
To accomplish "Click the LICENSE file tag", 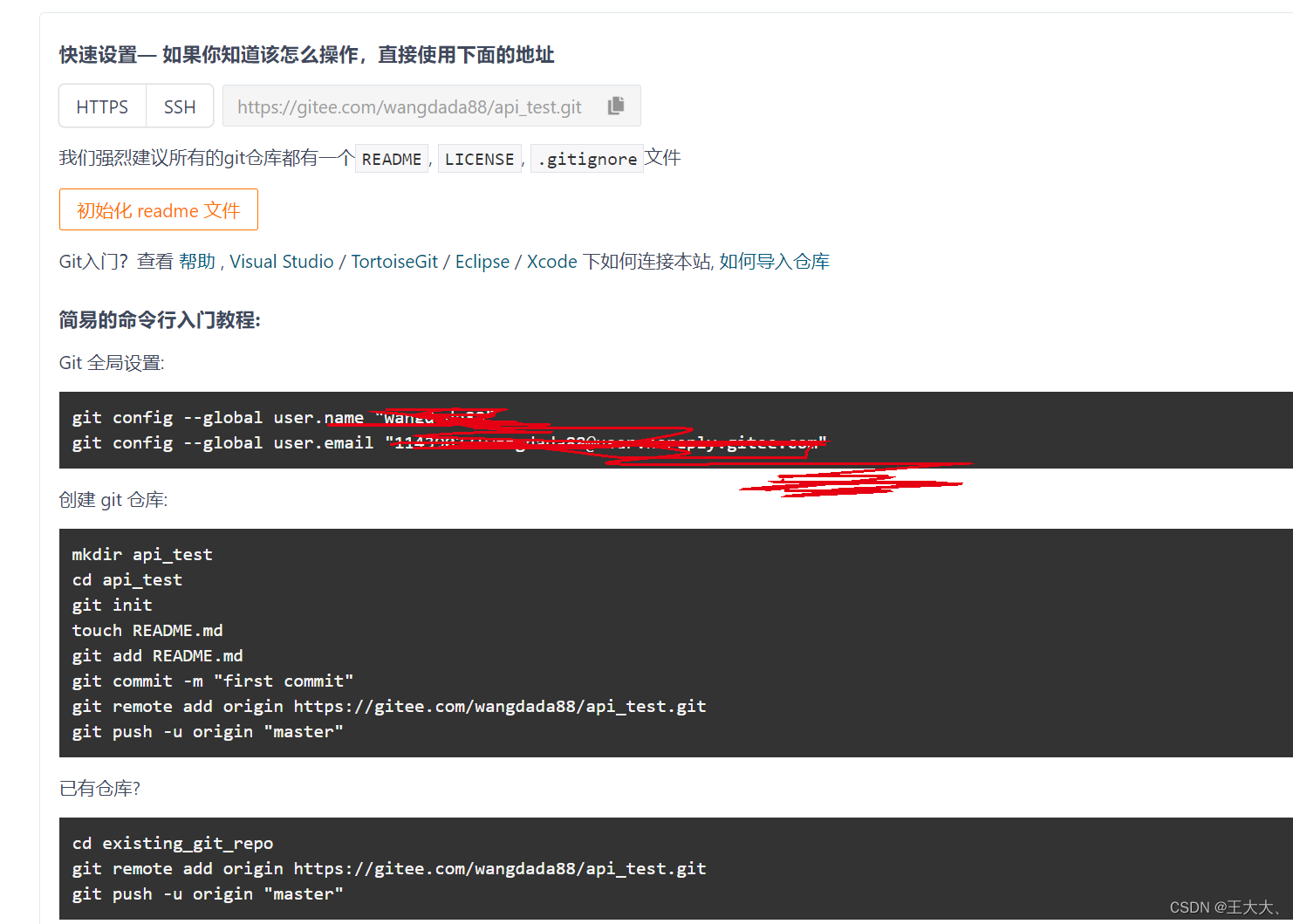I will (x=479, y=159).
